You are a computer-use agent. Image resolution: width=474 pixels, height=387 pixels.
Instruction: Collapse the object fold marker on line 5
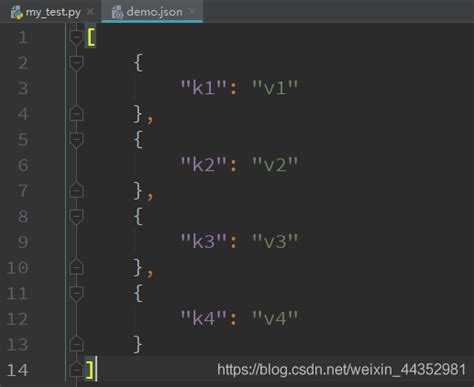(x=76, y=139)
